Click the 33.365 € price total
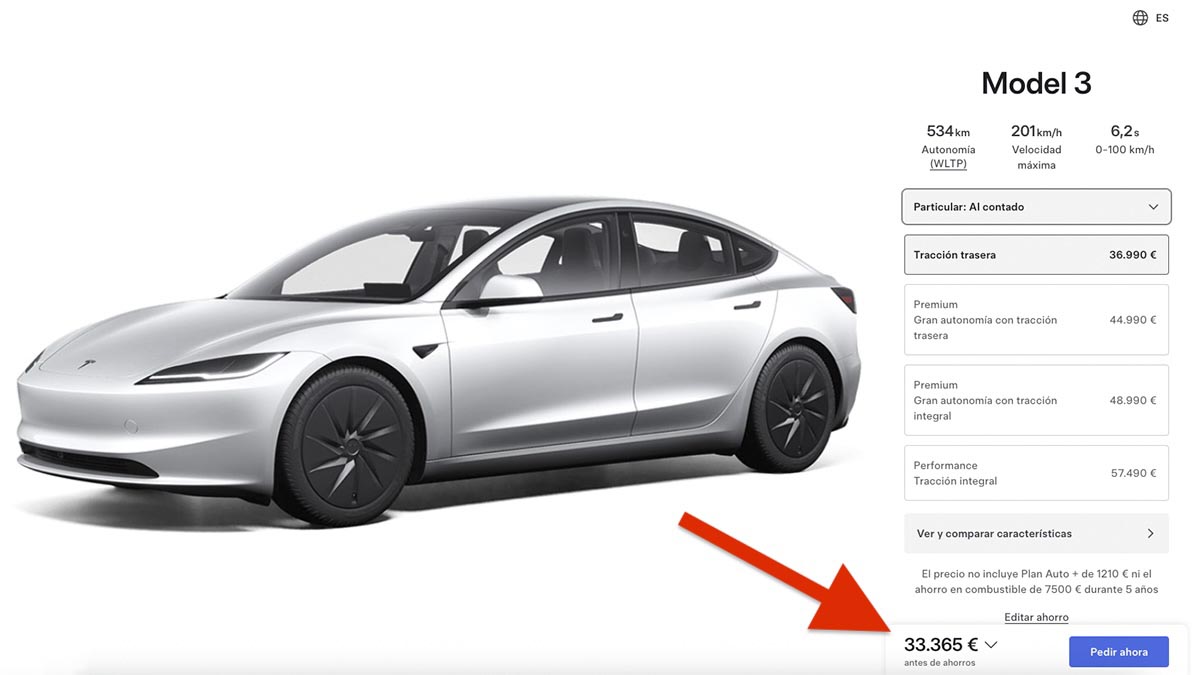 [941, 645]
